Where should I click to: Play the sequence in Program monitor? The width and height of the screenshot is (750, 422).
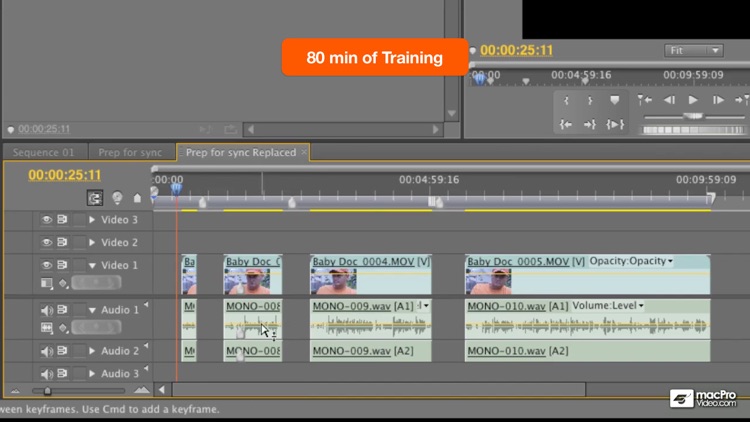tap(693, 100)
